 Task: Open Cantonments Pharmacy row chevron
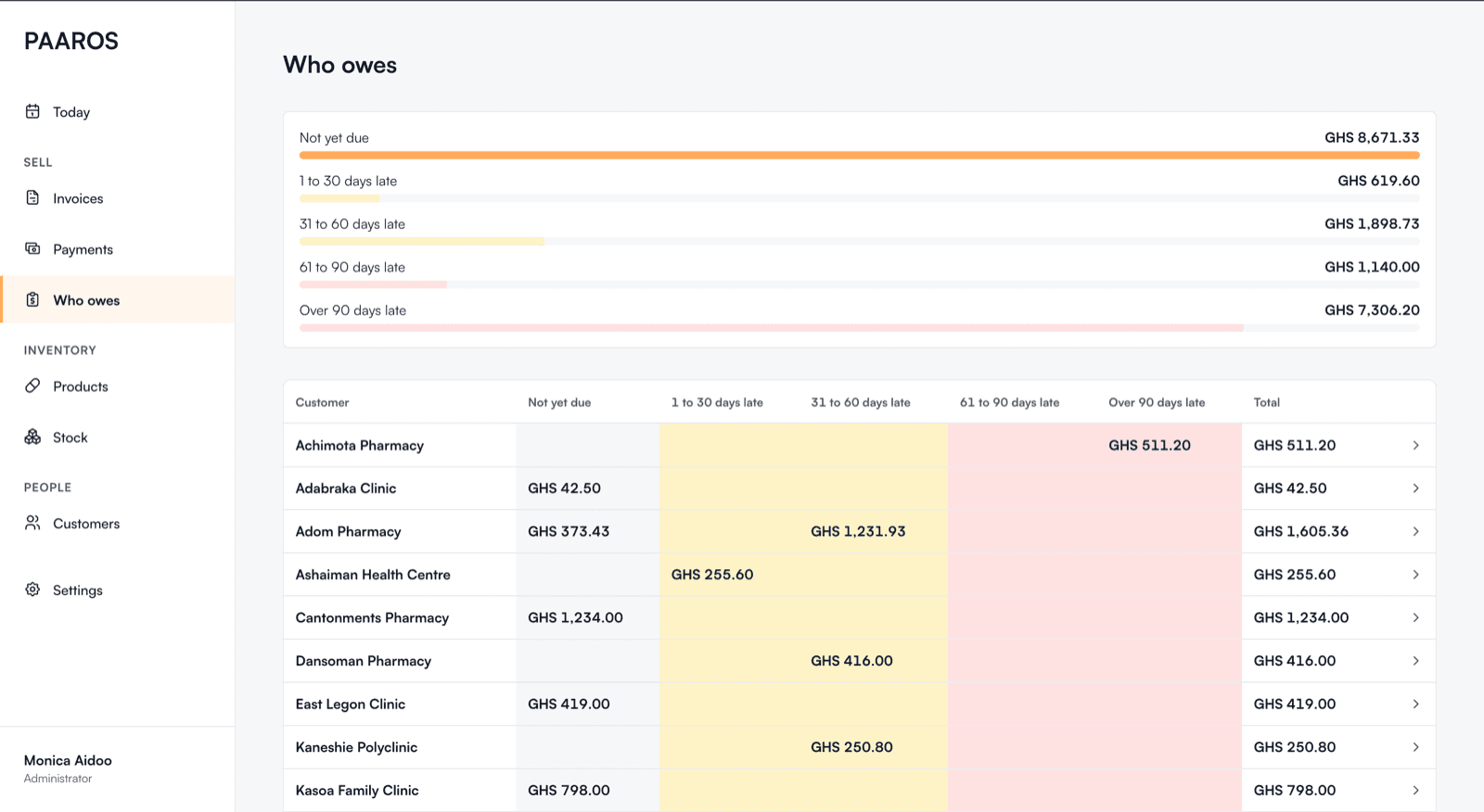coord(1415,617)
